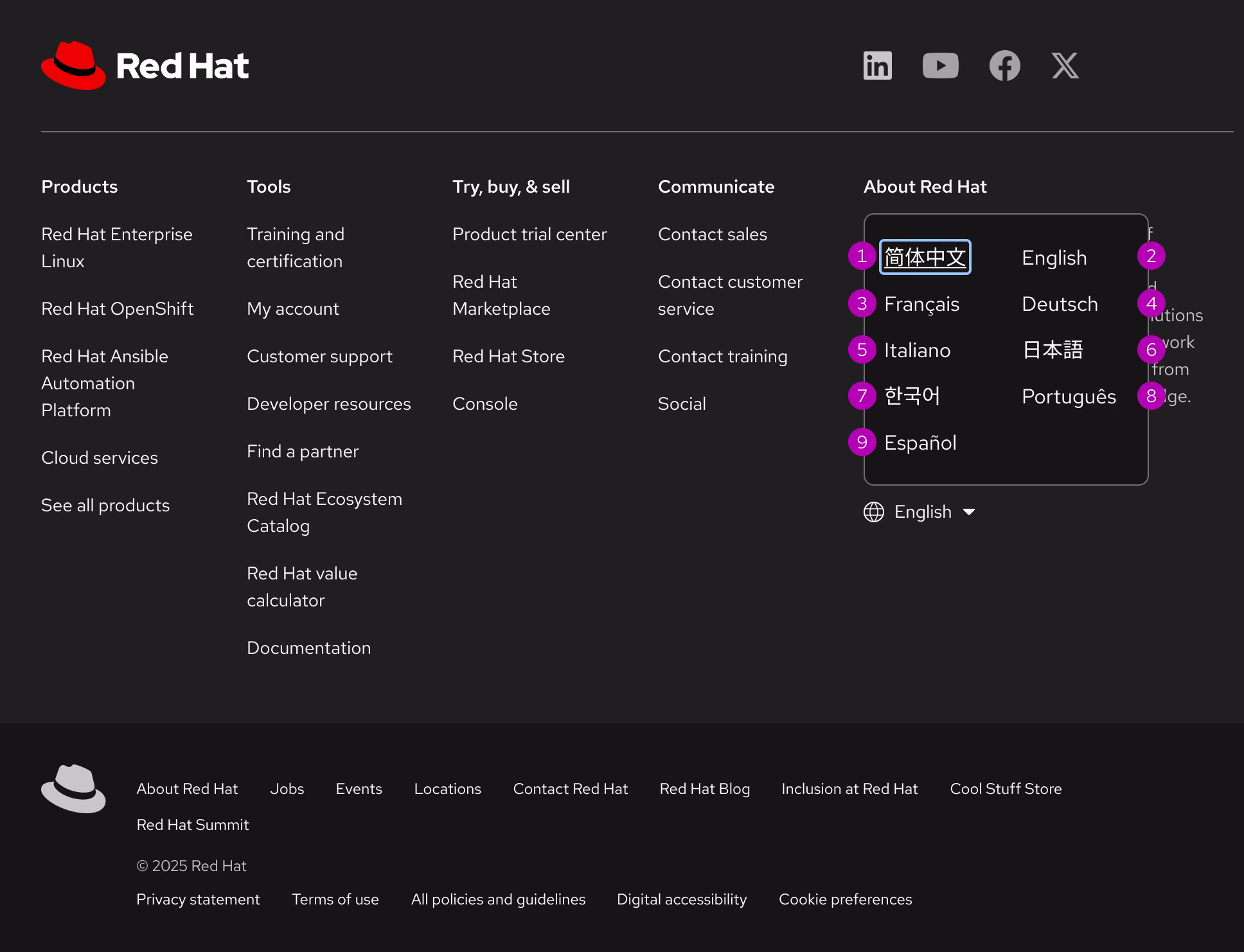The width and height of the screenshot is (1244, 952).
Task: Pick 日本語 from the language options
Action: click(x=1053, y=349)
